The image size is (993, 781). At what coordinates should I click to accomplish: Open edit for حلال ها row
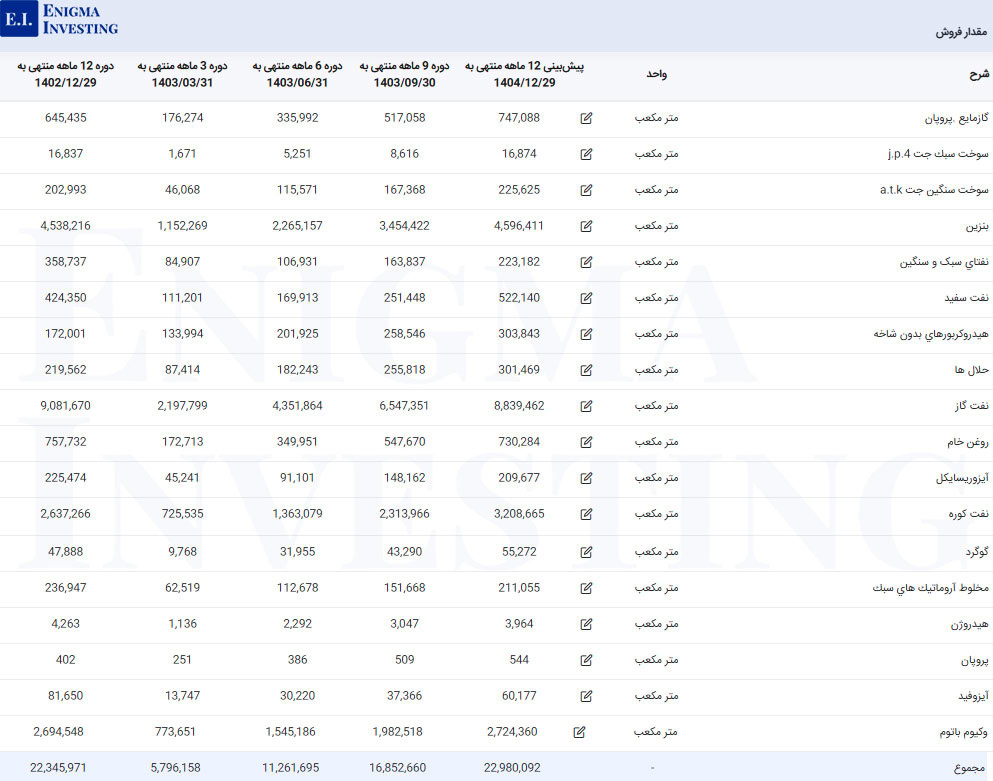(x=586, y=371)
